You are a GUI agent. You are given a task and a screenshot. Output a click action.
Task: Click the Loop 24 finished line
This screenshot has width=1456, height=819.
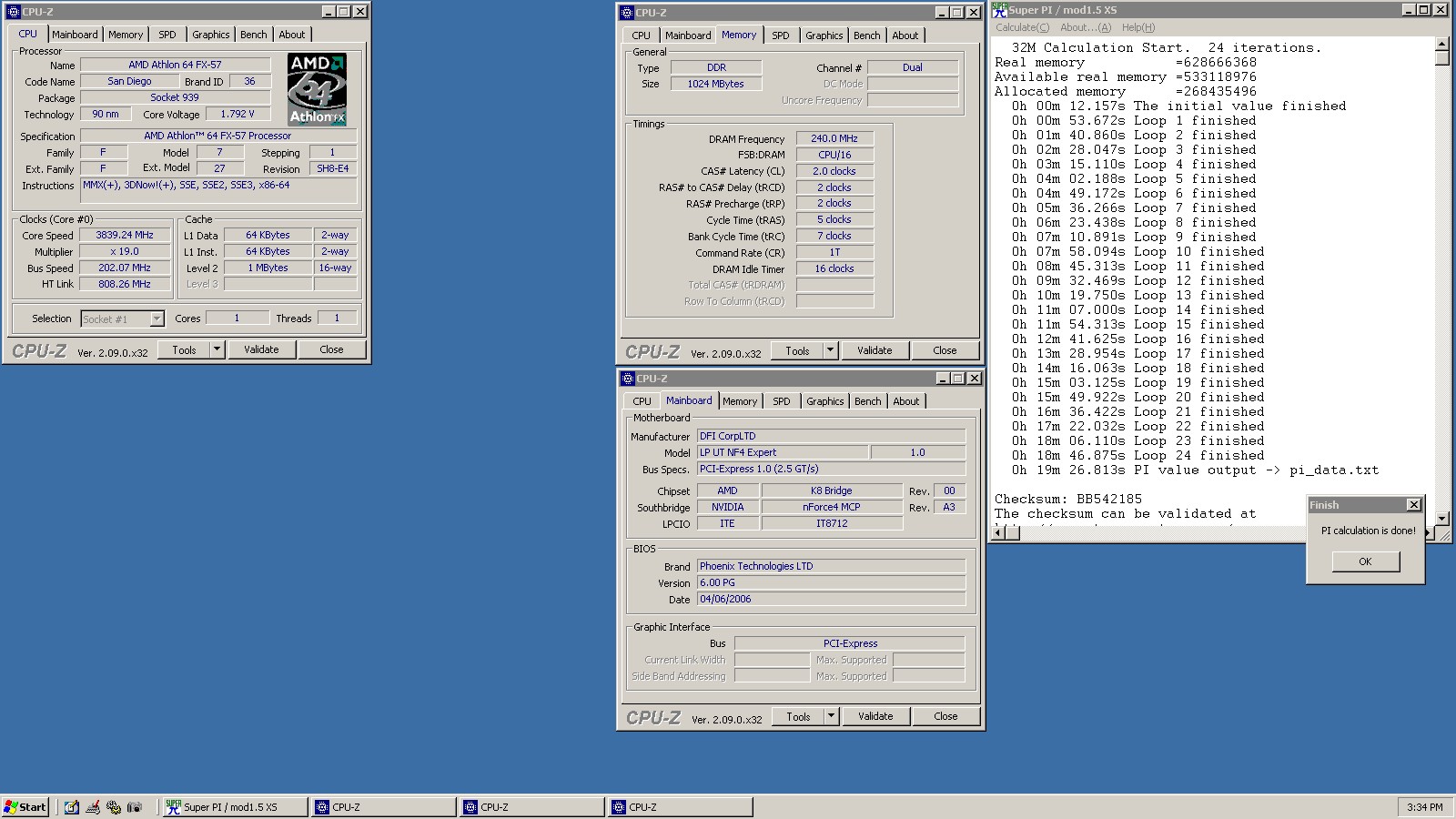click(1138, 455)
